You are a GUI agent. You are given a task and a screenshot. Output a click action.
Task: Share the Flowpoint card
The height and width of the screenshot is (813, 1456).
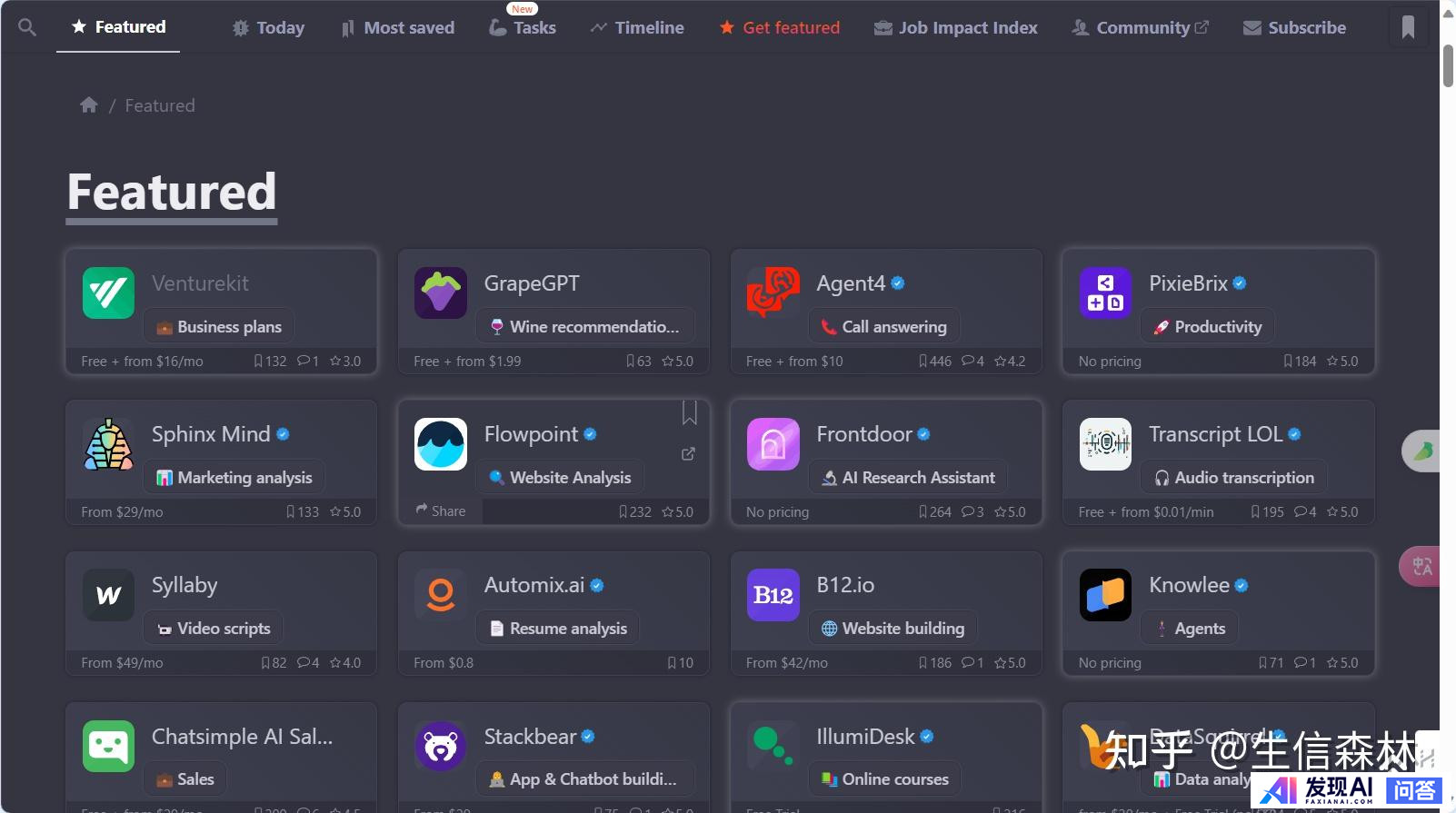441,511
